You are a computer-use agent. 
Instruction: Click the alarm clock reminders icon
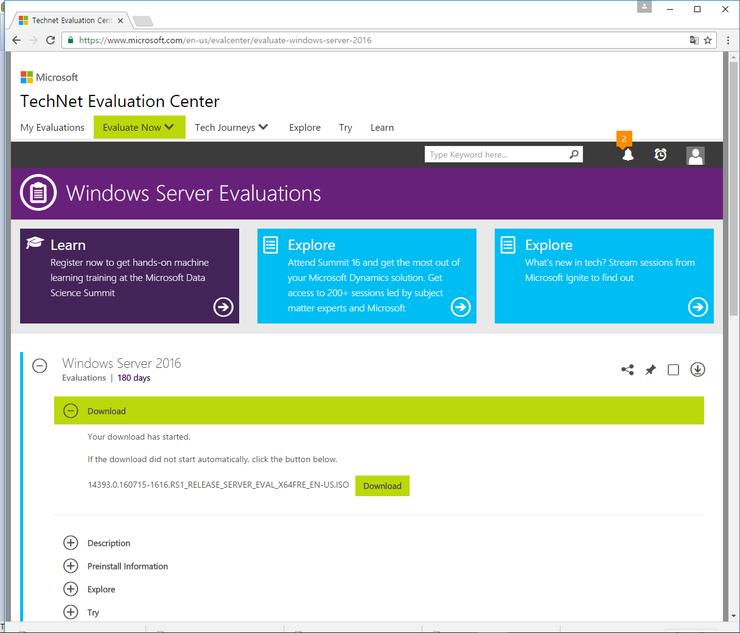pos(660,154)
